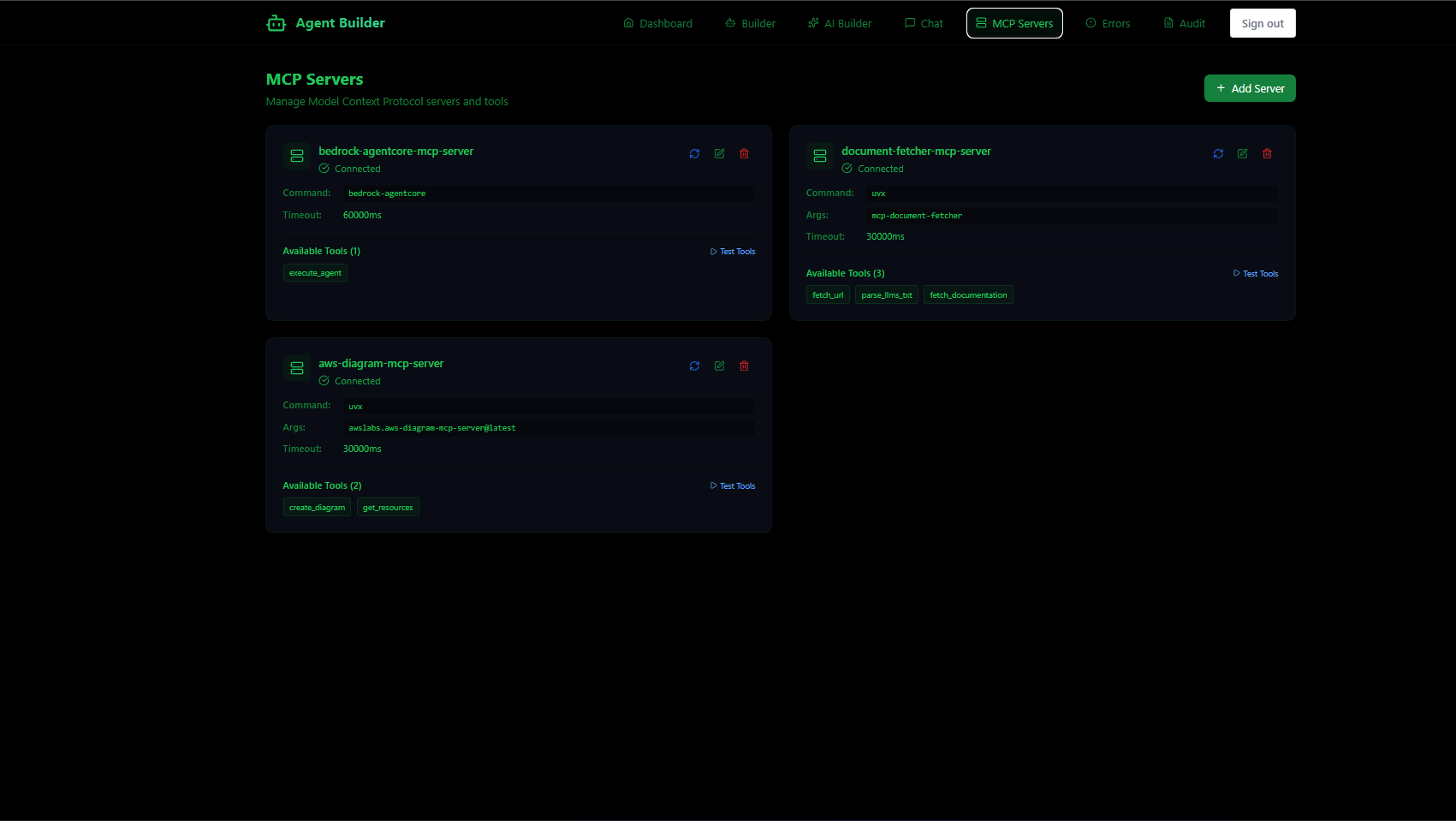Click Available Tools (1) label

321,252
